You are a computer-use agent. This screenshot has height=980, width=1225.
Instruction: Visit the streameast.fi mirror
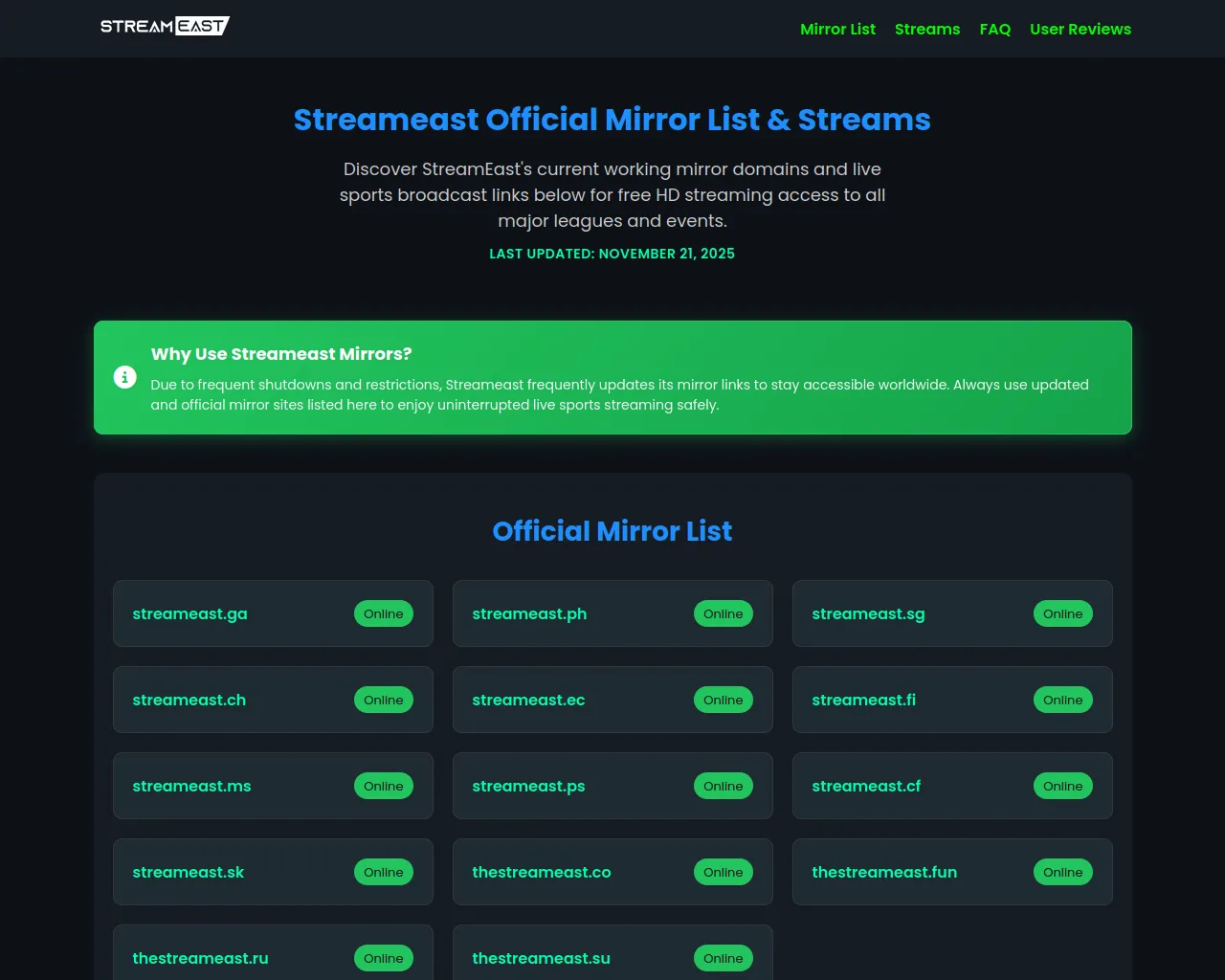863,700
